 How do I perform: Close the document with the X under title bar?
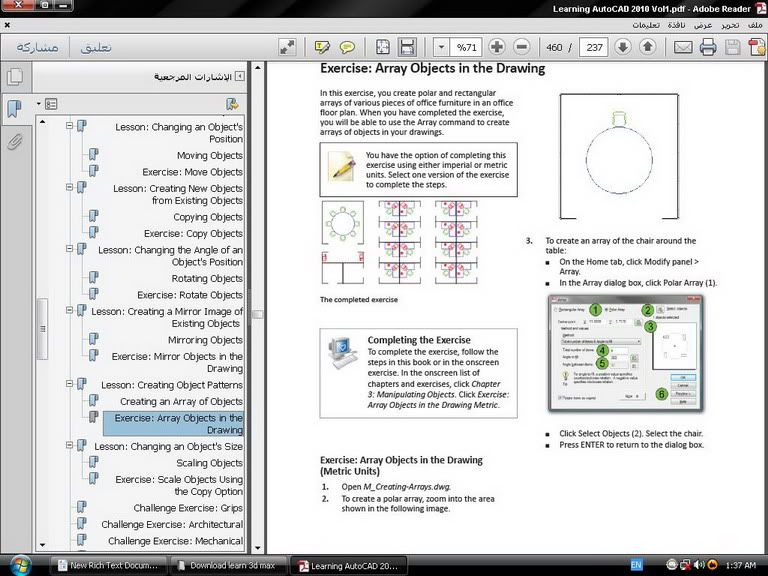7,24
